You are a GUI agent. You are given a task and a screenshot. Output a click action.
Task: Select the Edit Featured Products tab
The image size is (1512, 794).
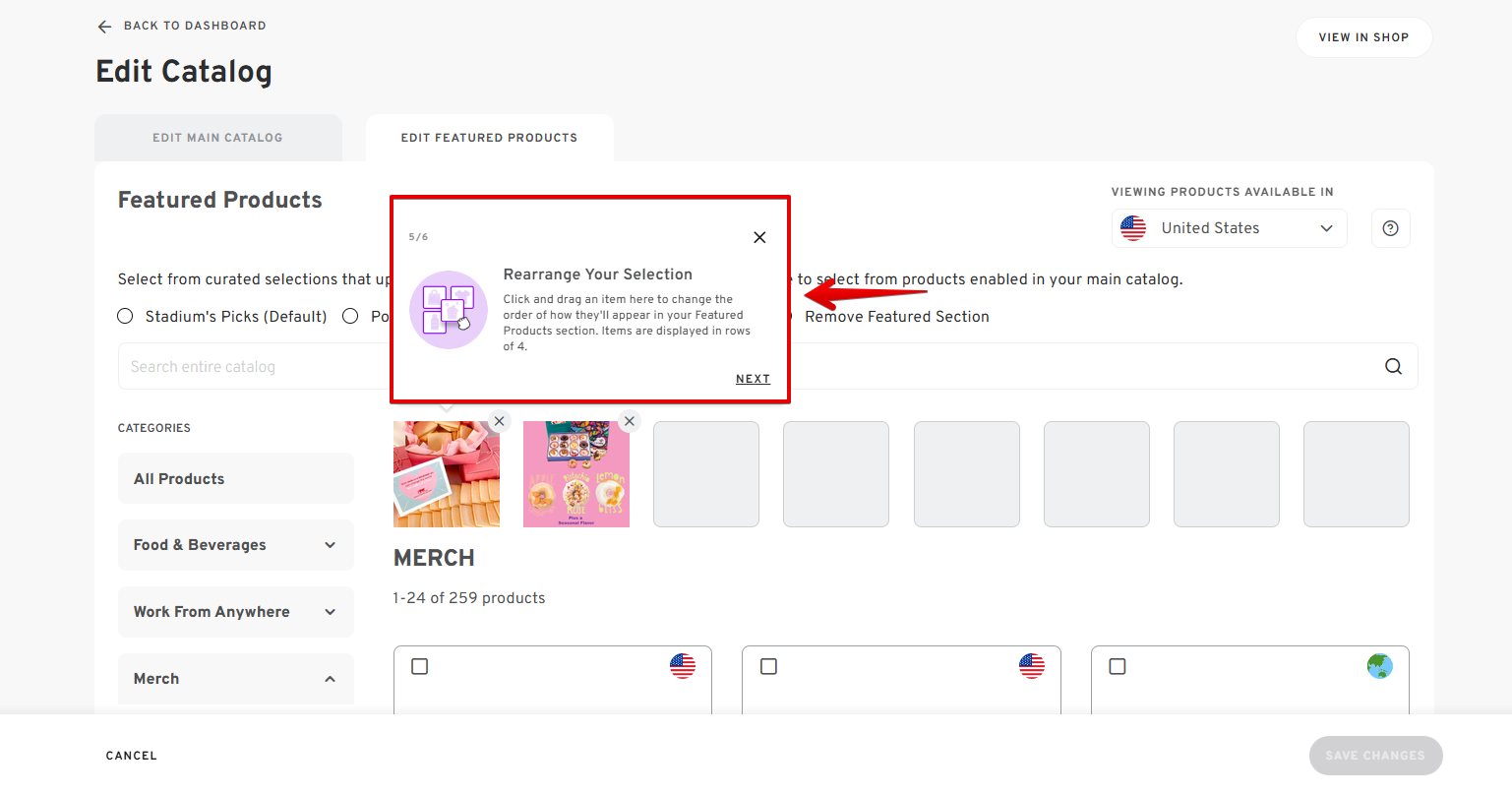click(489, 138)
